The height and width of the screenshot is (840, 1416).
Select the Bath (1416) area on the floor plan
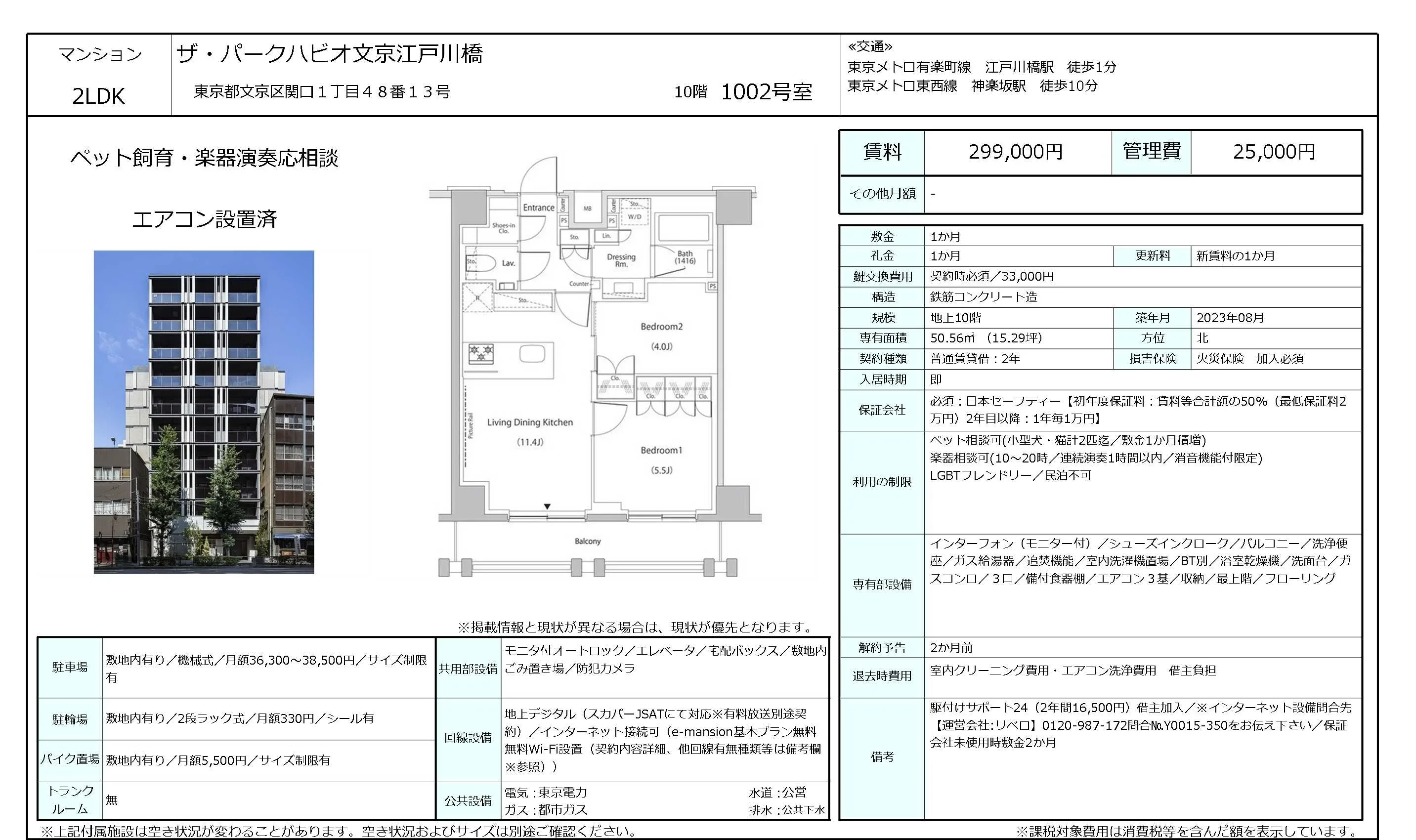685,257
